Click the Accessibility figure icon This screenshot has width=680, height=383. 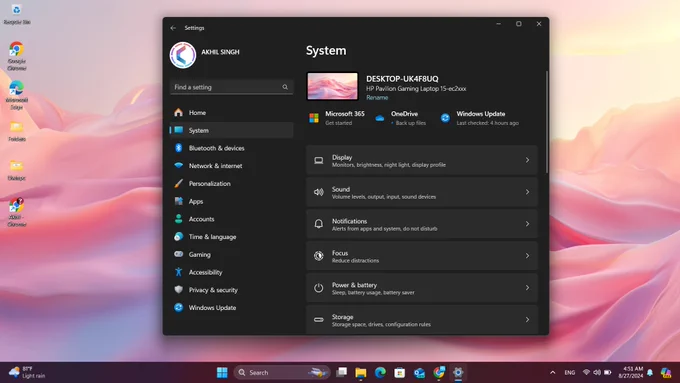pyautogui.click(x=178, y=272)
